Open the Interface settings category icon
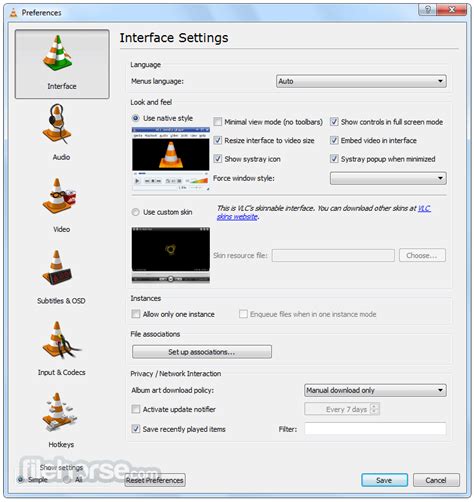The height and width of the screenshot is (502, 474). (x=62, y=64)
